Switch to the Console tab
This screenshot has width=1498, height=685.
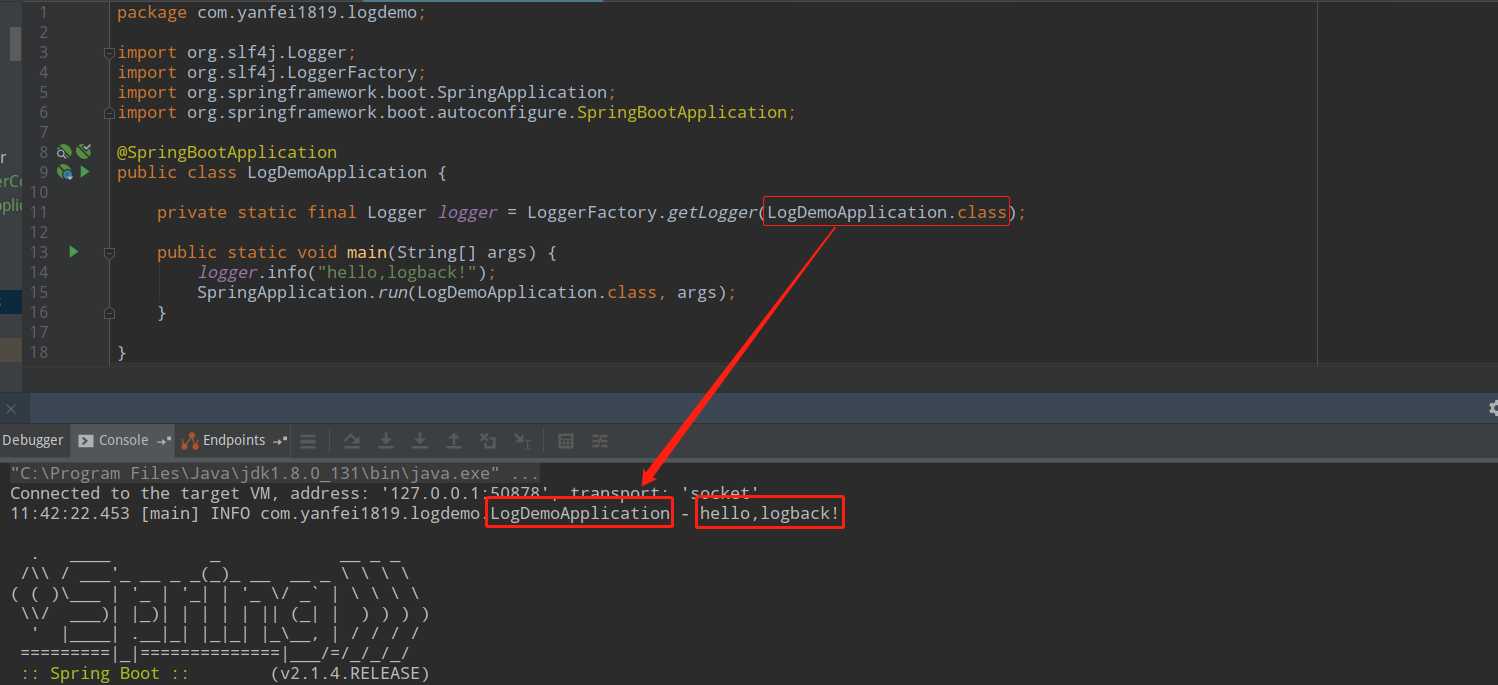[x=123, y=440]
